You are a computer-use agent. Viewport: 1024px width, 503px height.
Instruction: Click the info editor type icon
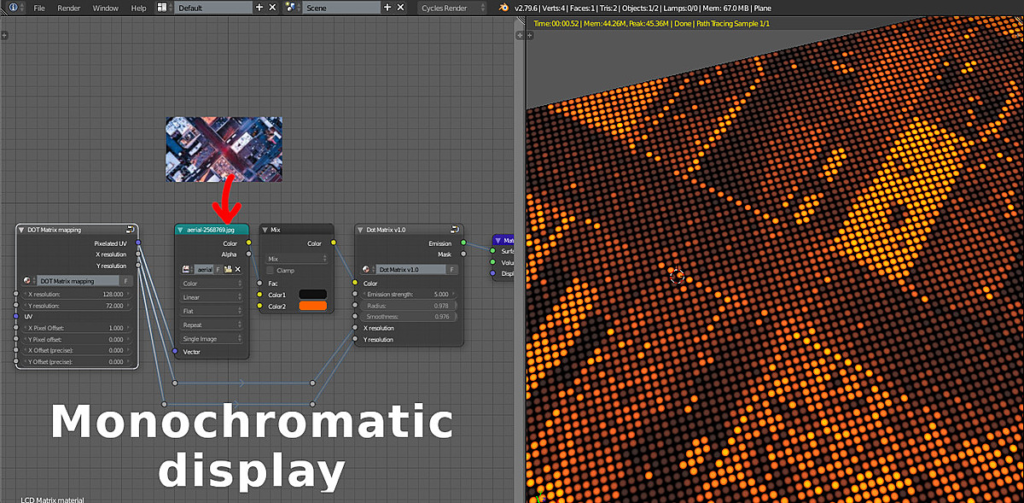[12, 8]
